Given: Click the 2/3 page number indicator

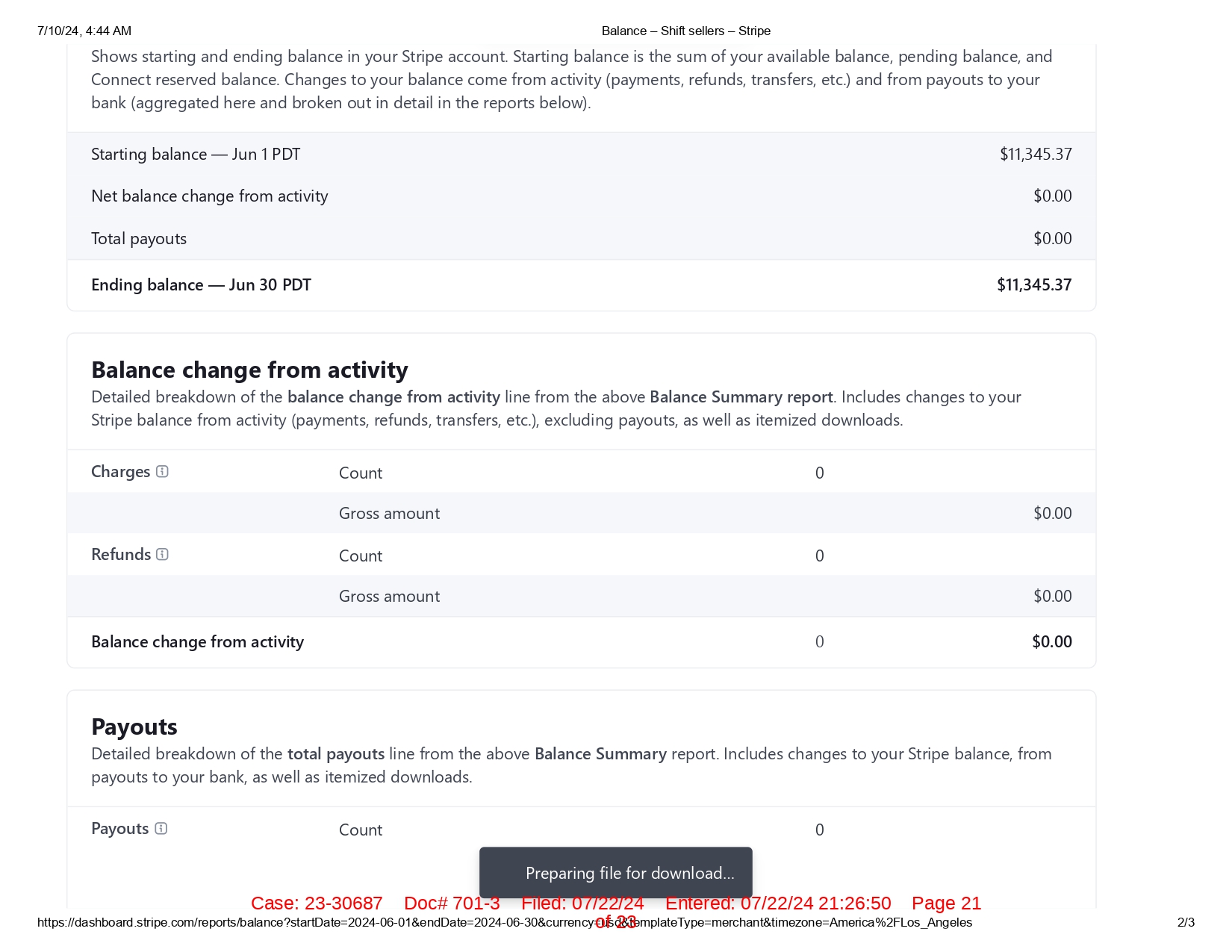Looking at the screenshot, I should (x=1186, y=923).
